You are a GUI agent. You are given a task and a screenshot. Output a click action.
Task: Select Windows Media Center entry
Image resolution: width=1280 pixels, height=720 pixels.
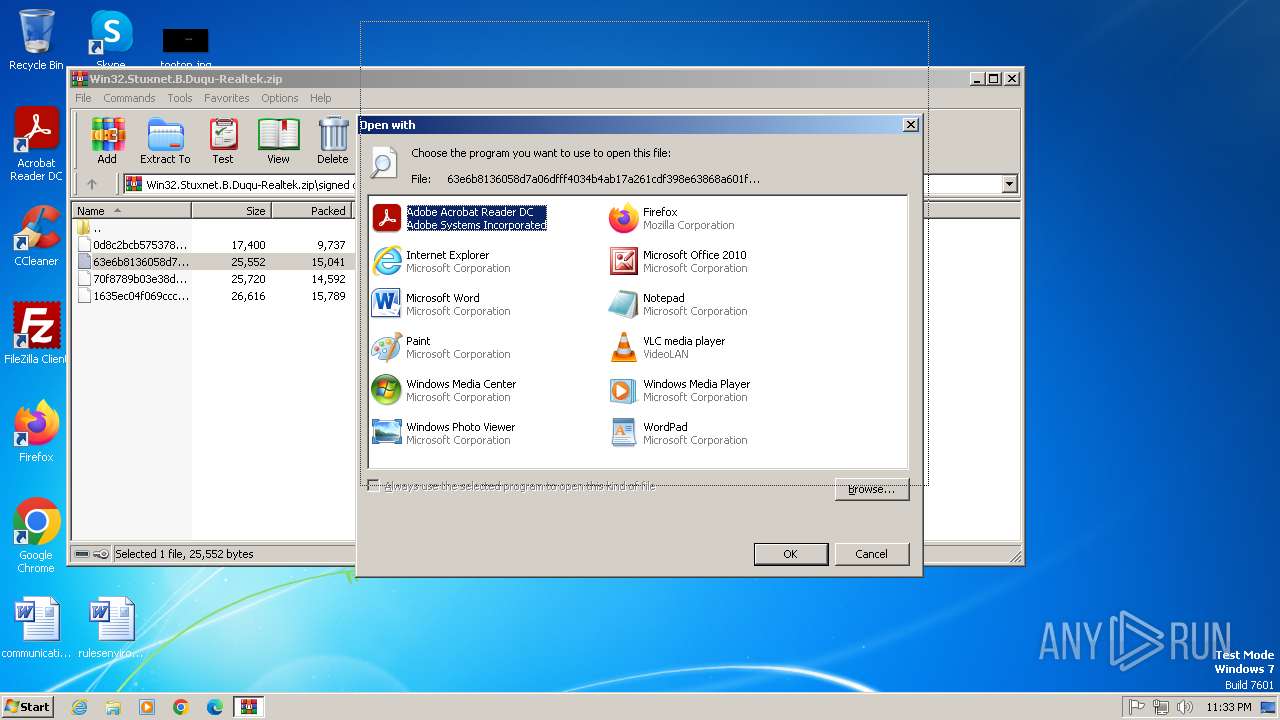pos(444,390)
